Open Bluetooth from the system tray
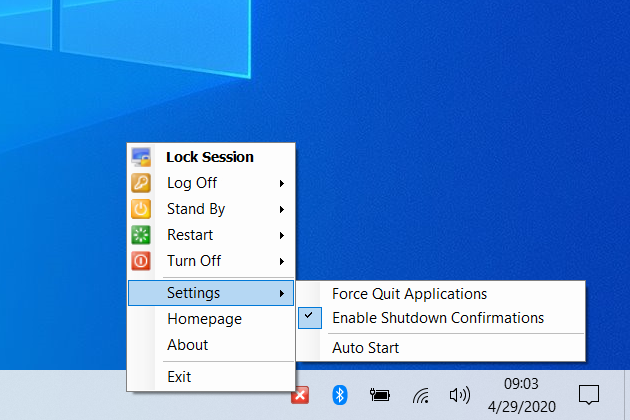 [x=340, y=395]
